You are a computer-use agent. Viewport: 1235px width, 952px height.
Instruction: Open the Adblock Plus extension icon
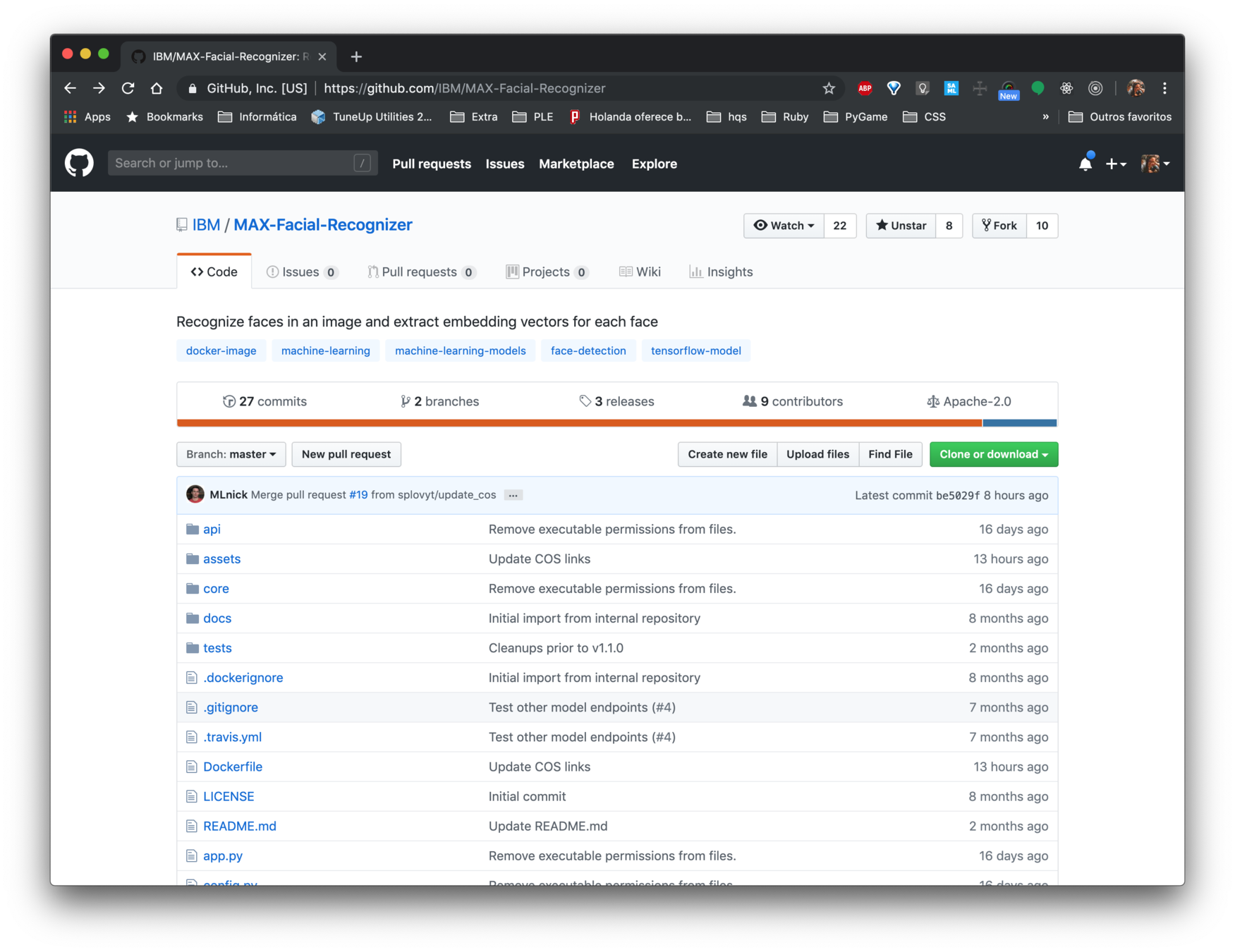[x=865, y=88]
